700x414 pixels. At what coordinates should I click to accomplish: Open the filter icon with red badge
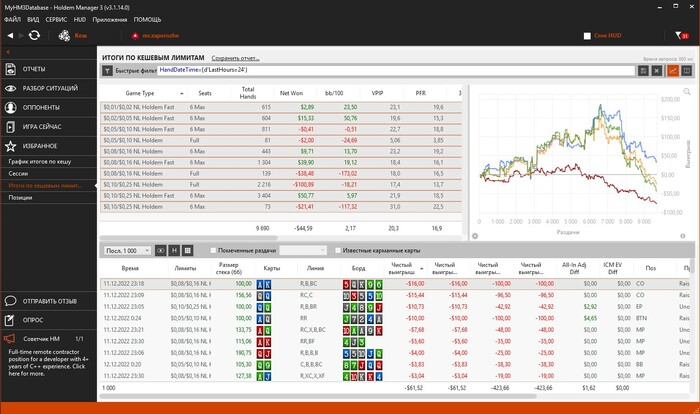point(682,35)
